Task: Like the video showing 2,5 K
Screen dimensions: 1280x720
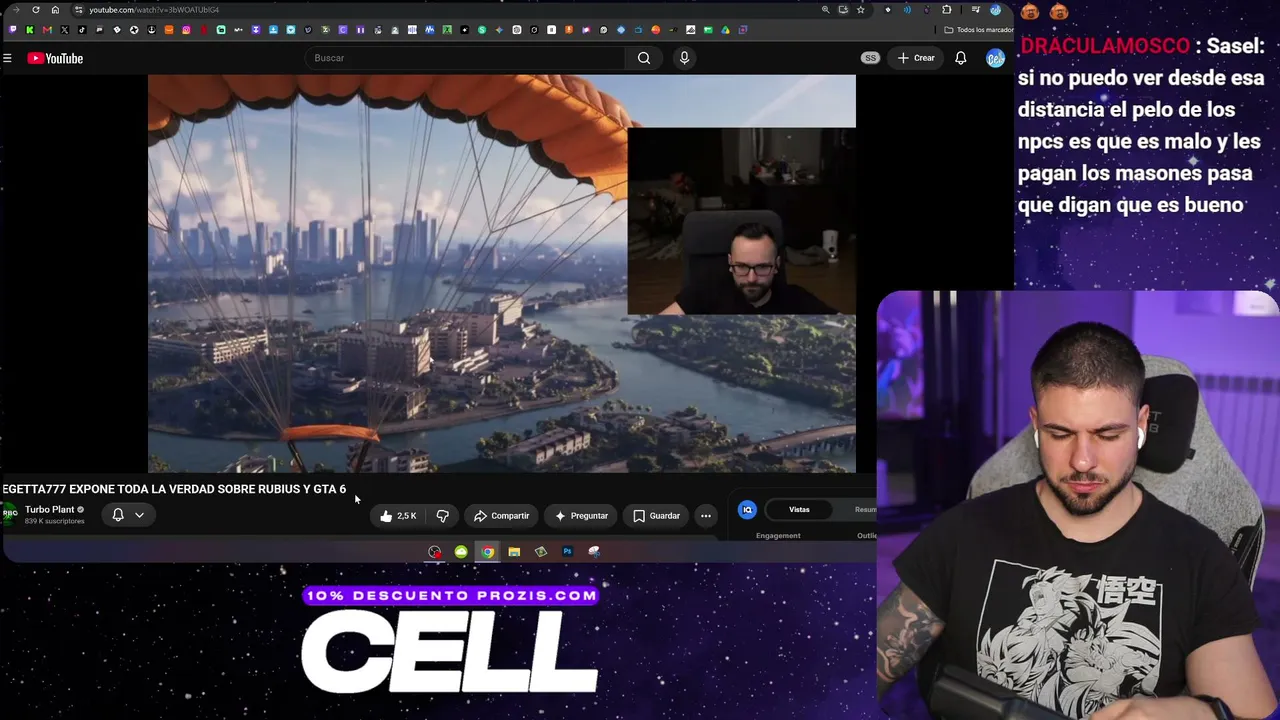Action: tap(398, 516)
